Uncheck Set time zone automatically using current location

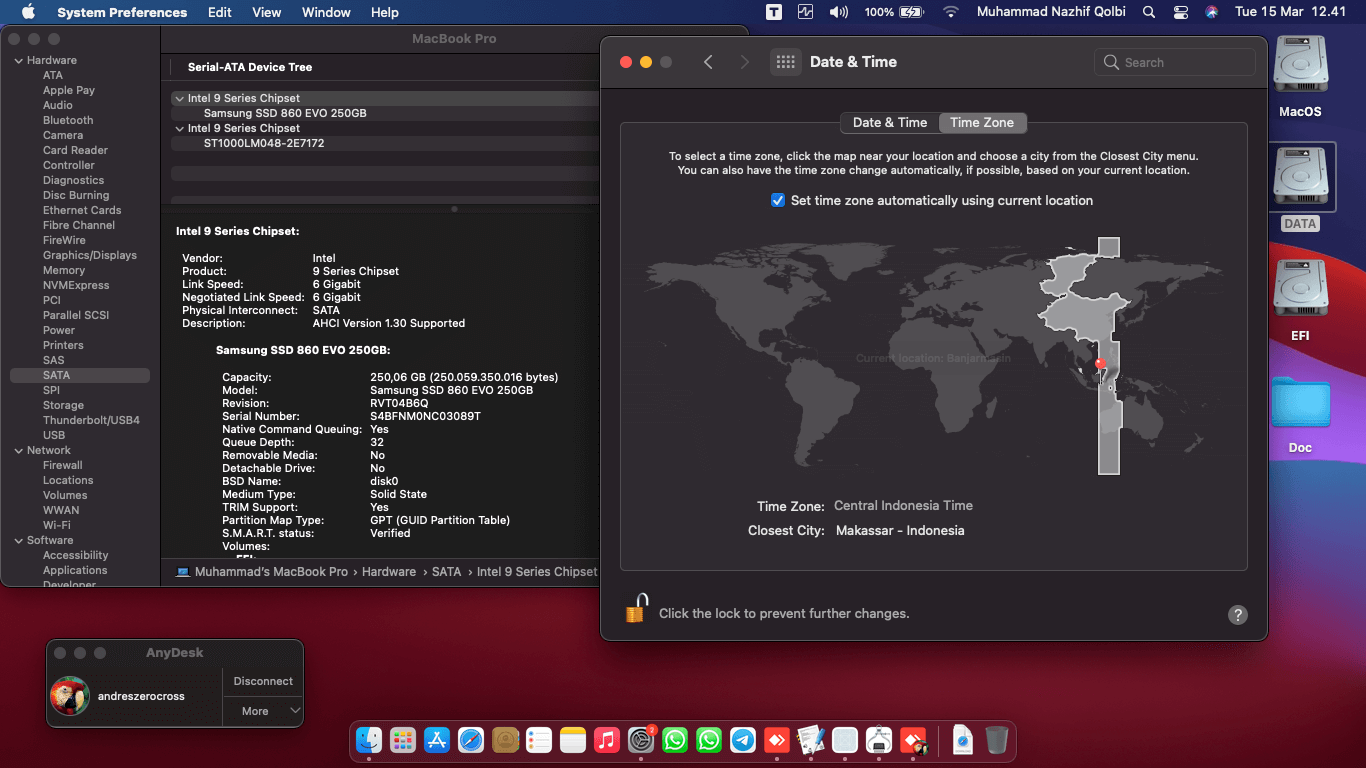778,200
